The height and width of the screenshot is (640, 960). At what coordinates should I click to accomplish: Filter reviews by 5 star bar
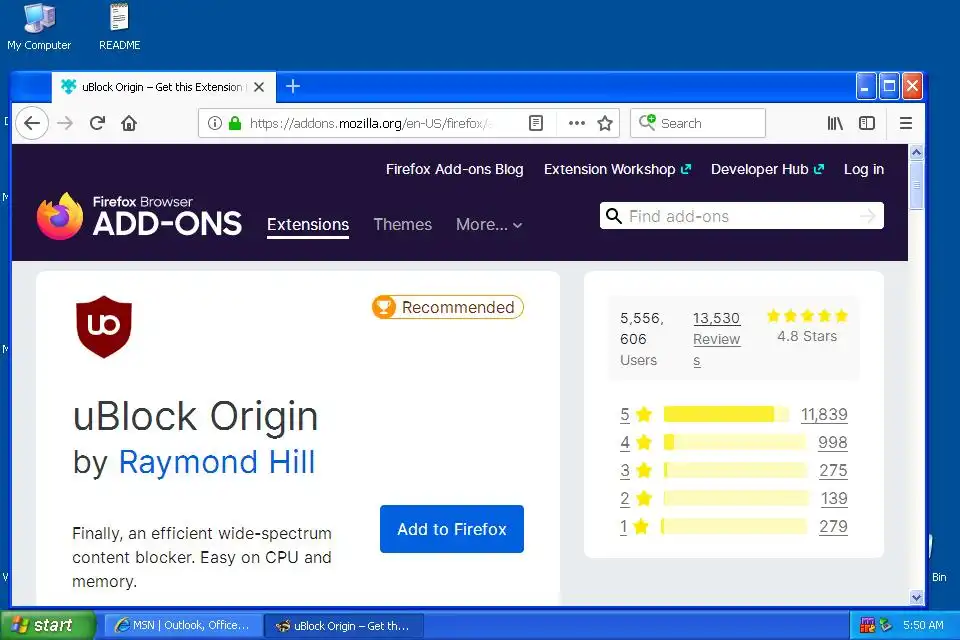[726, 414]
